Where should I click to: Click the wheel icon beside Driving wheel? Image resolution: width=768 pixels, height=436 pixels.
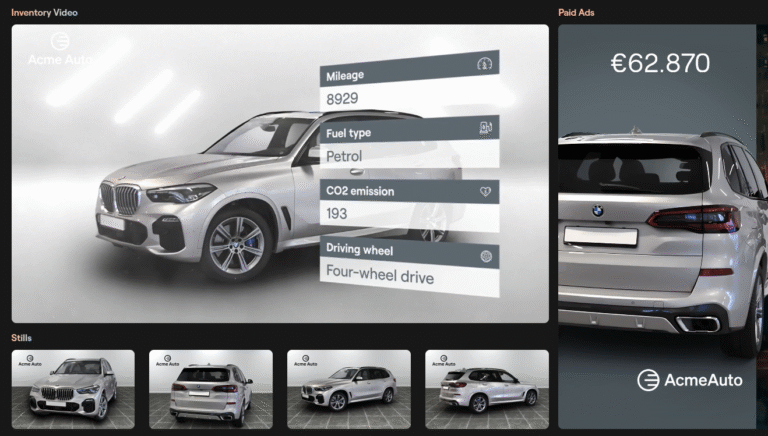tap(486, 255)
